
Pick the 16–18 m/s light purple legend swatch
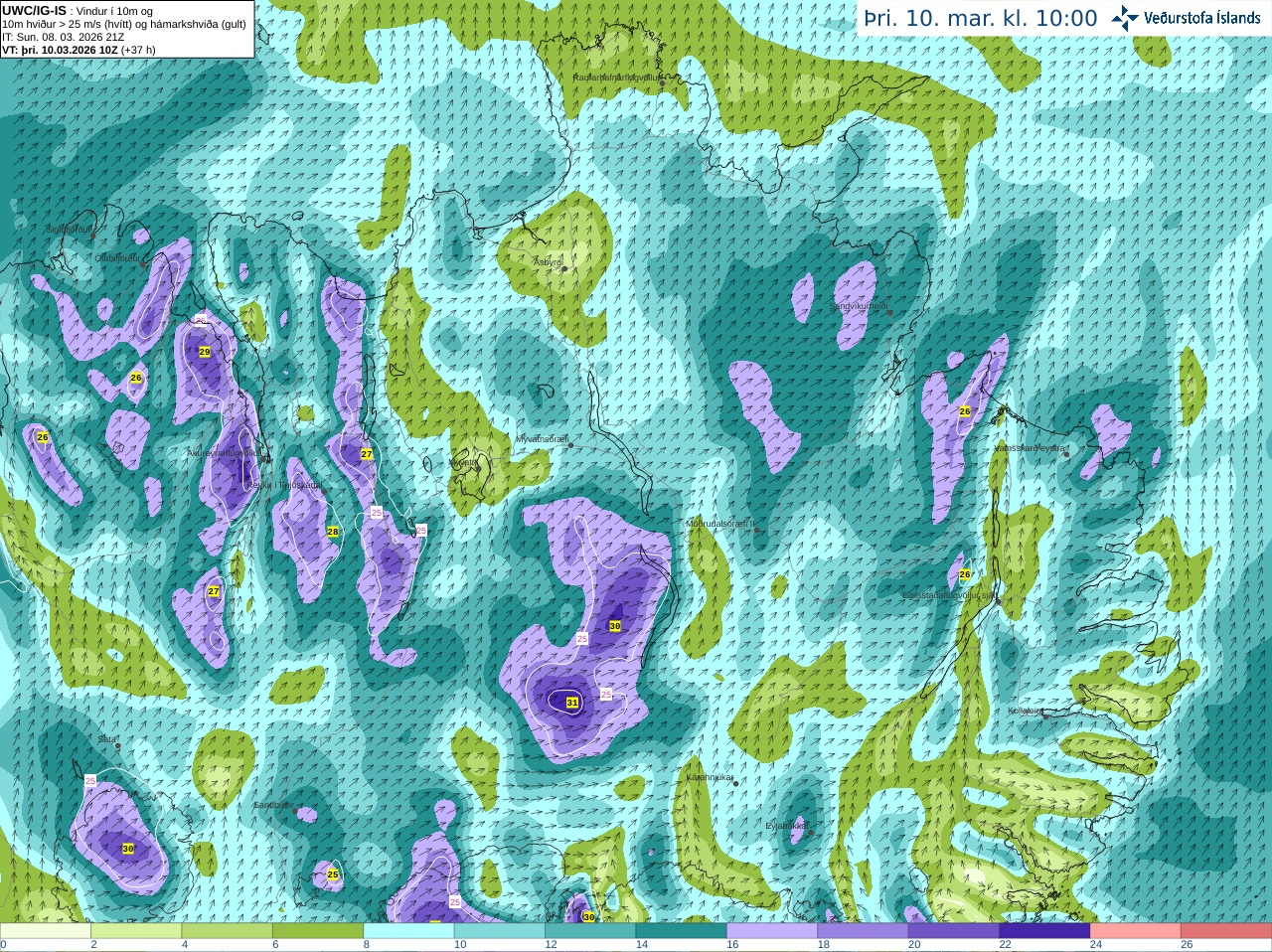tap(772, 931)
